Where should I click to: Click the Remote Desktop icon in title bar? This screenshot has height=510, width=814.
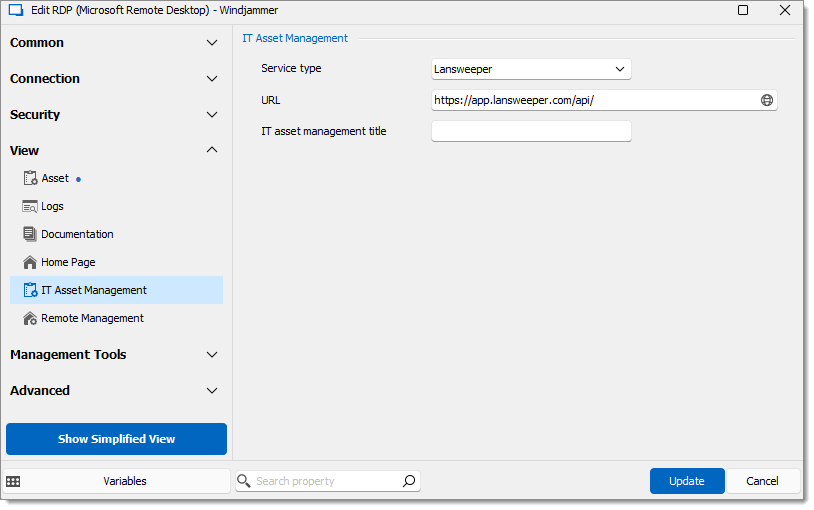[x=16, y=10]
